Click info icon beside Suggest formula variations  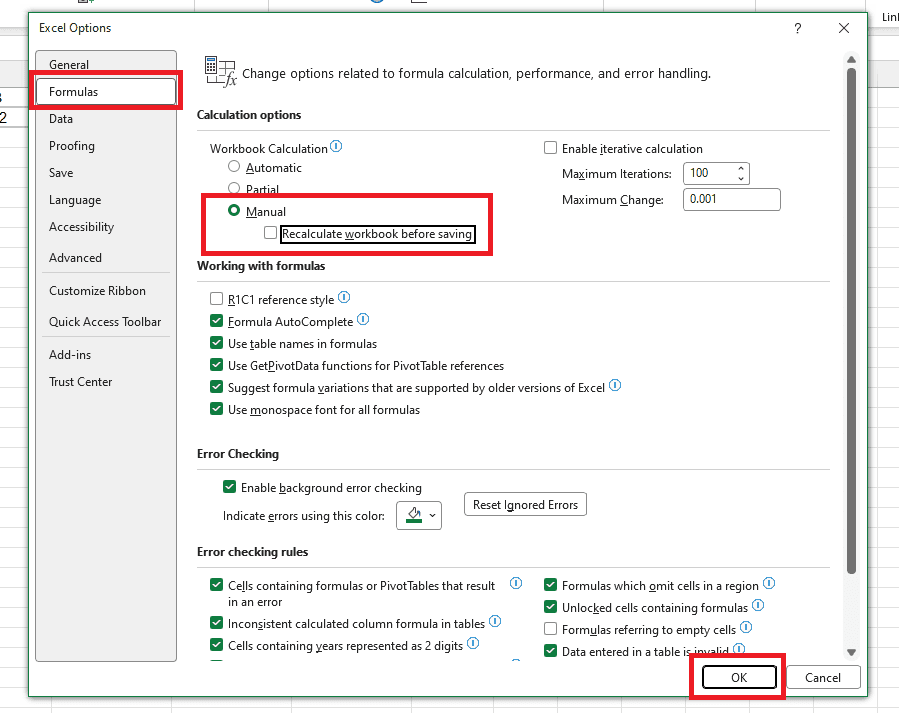point(615,385)
